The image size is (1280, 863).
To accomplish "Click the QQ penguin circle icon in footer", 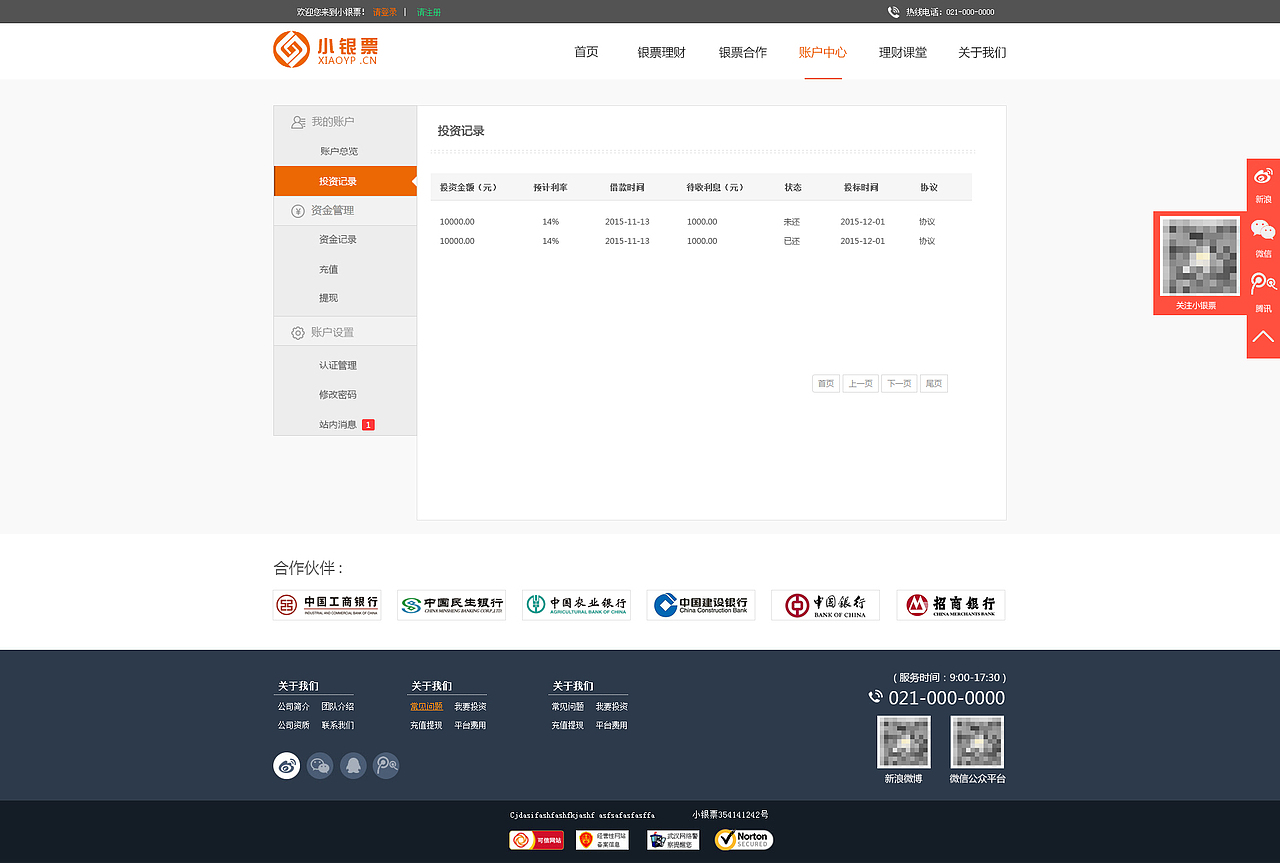I will [353, 766].
